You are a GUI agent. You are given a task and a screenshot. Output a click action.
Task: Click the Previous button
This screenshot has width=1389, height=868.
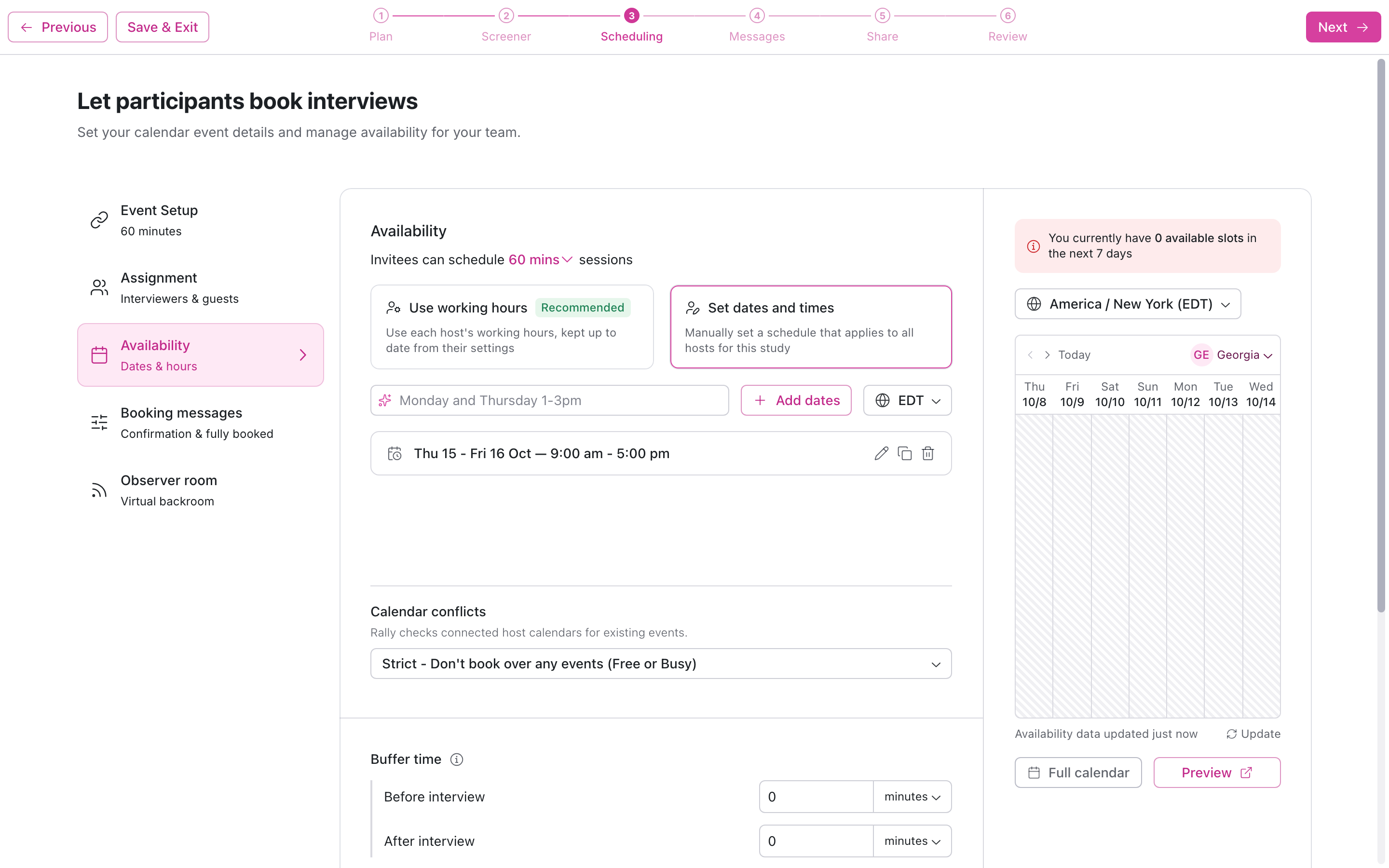click(x=58, y=27)
